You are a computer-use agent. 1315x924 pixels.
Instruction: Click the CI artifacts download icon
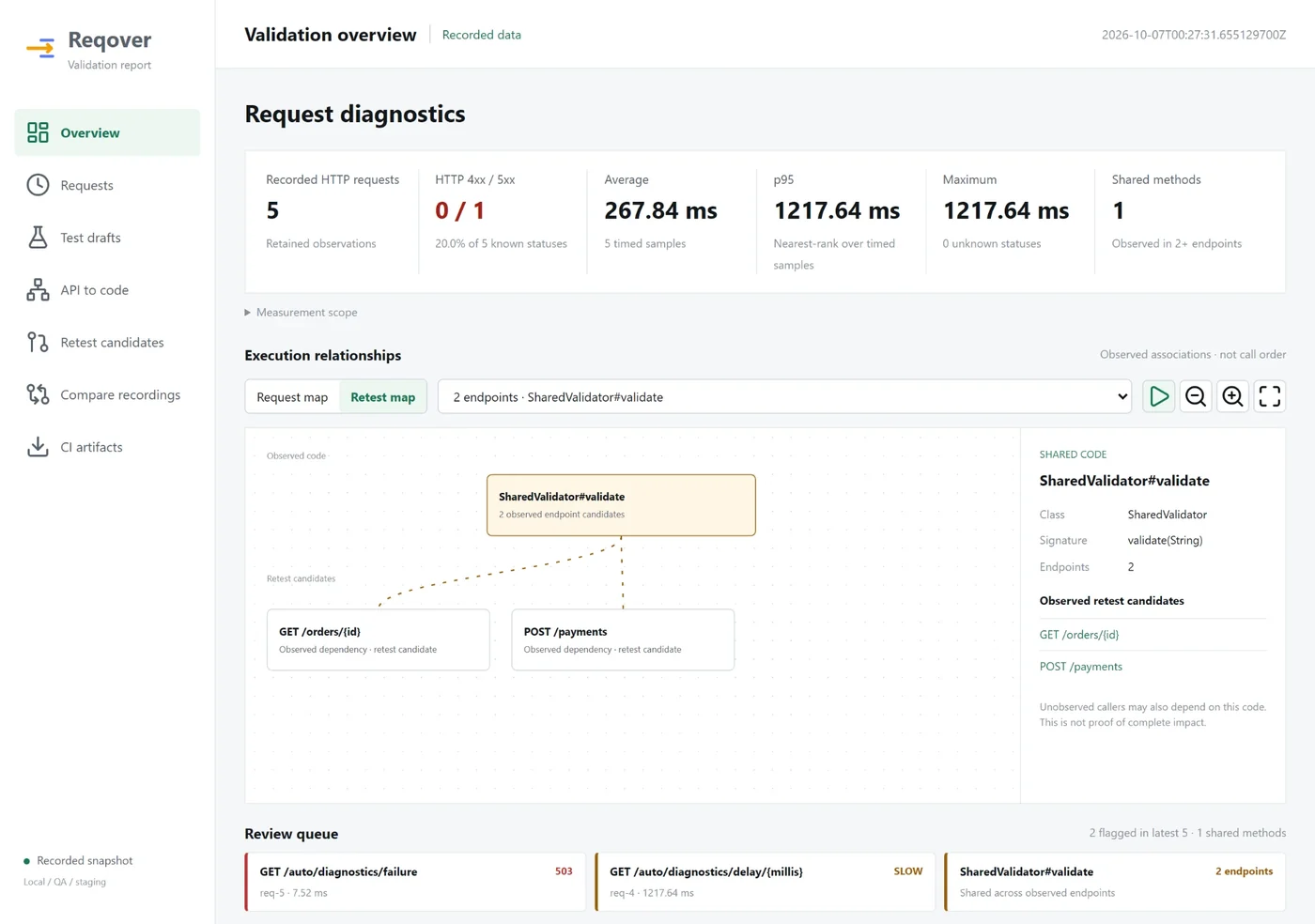pyautogui.click(x=38, y=447)
